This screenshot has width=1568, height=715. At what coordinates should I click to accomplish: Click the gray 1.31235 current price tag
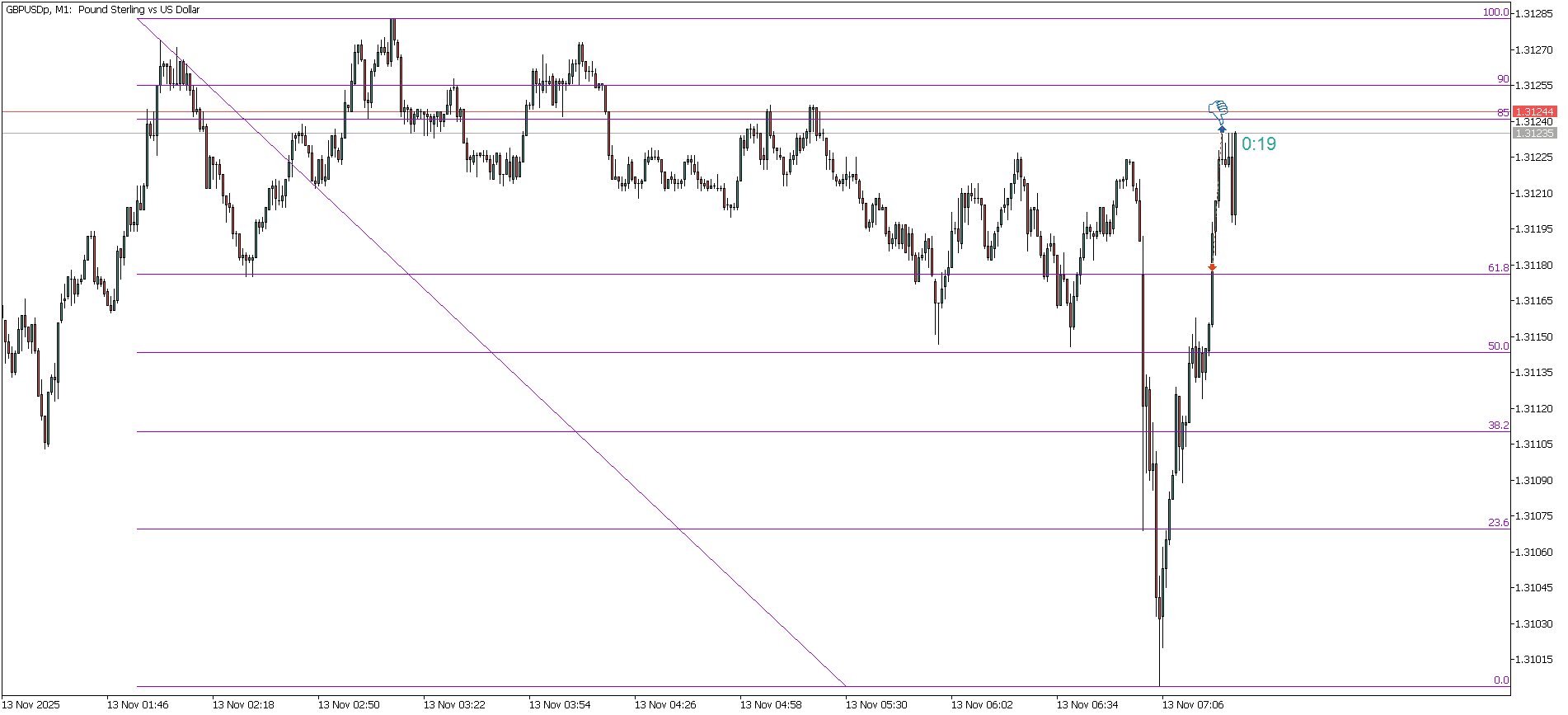click(x=1534, y=133)
